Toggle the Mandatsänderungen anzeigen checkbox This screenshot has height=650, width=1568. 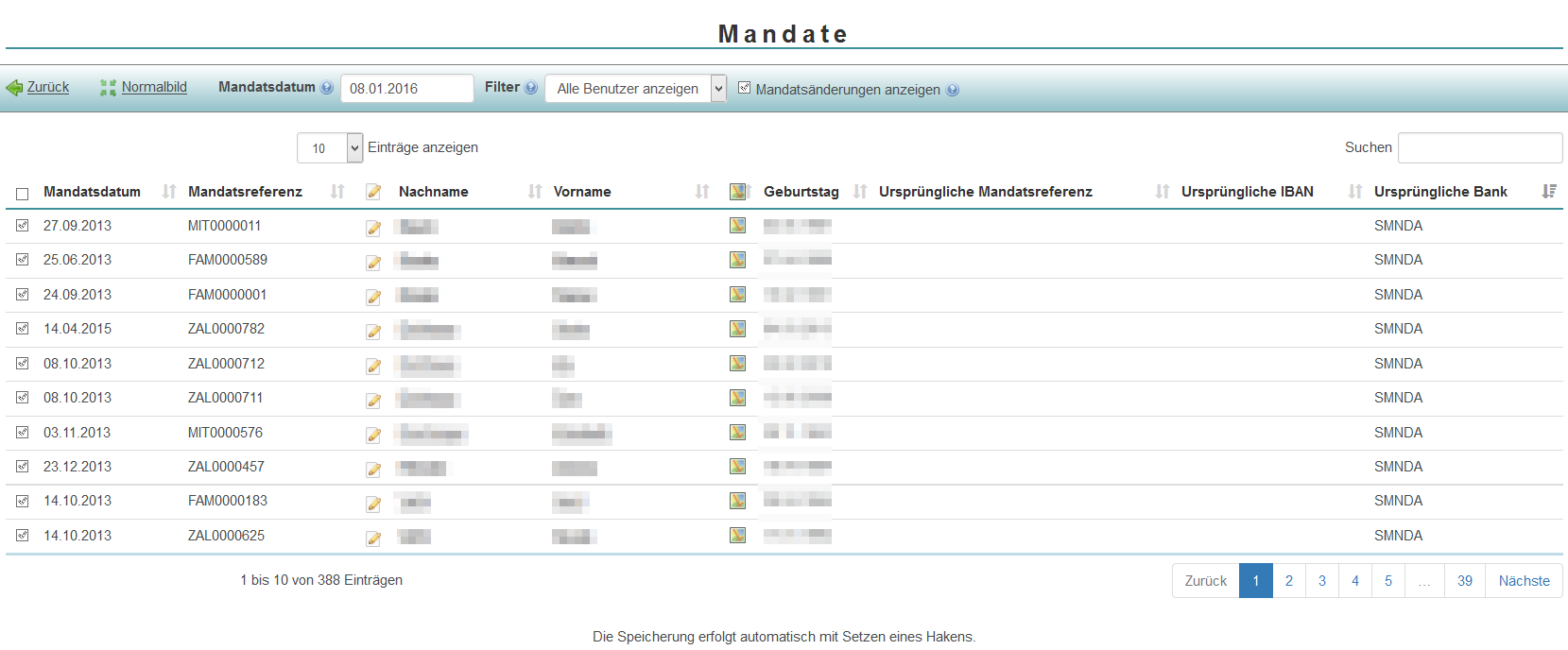[745, 88]
